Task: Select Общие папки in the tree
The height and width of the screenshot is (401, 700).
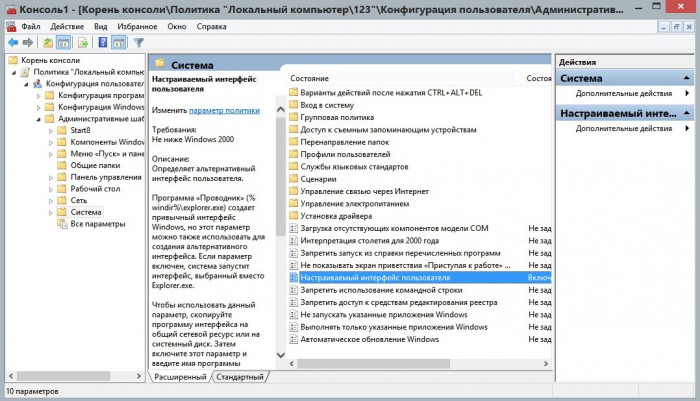Action: (x=95, y=165)
